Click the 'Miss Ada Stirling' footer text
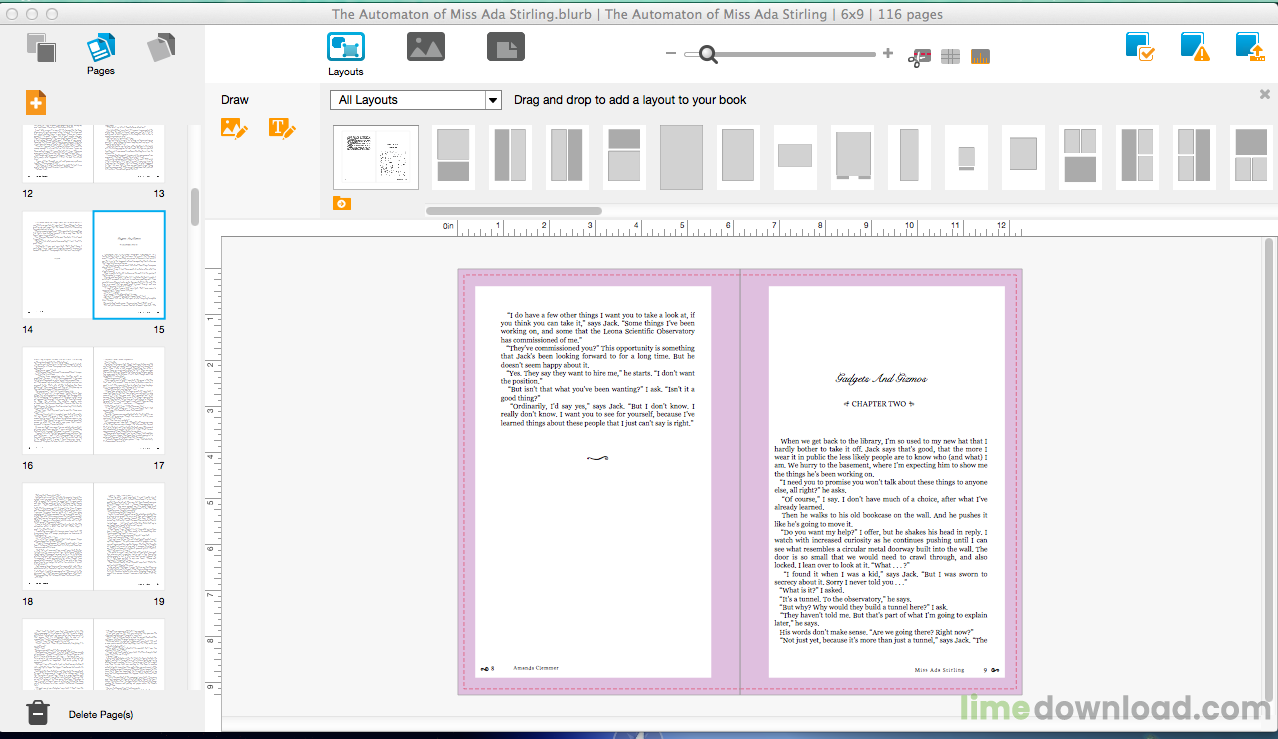This screenshot has height=739, width=1278. (x=940, y=669)
